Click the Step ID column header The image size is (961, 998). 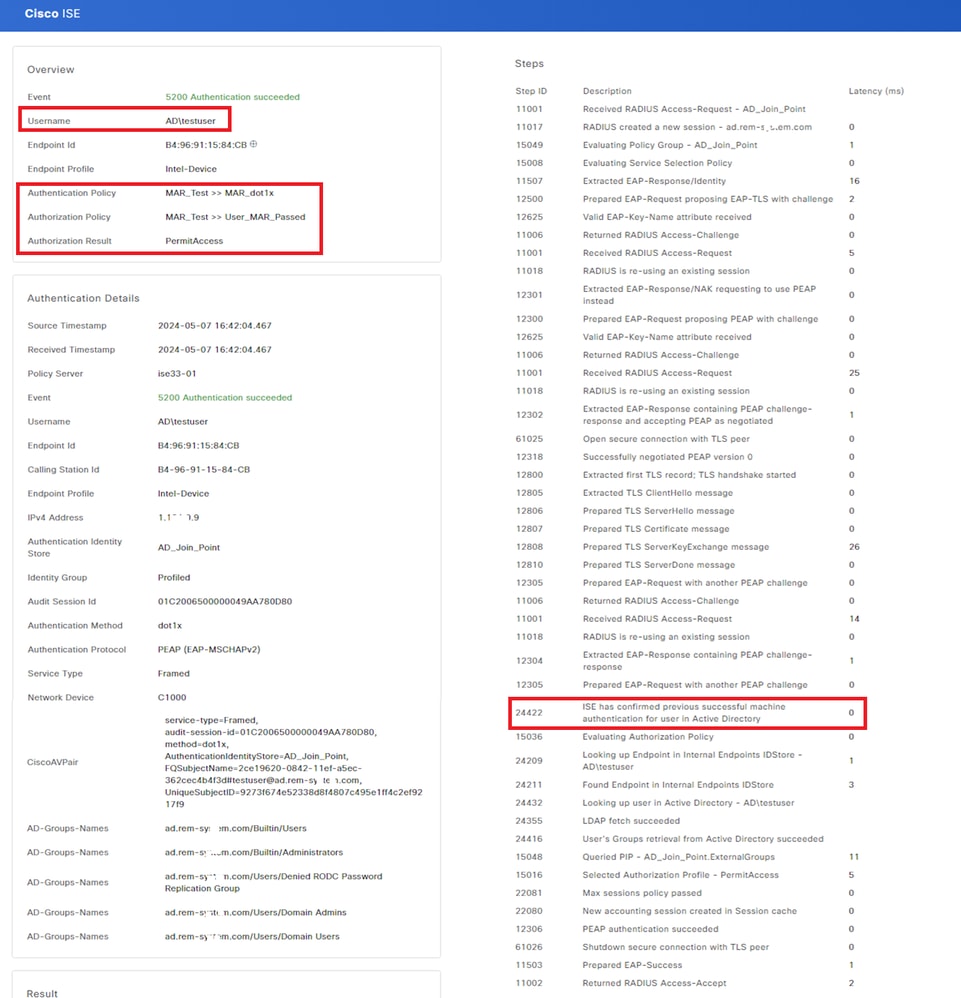[x=531, y=91]
